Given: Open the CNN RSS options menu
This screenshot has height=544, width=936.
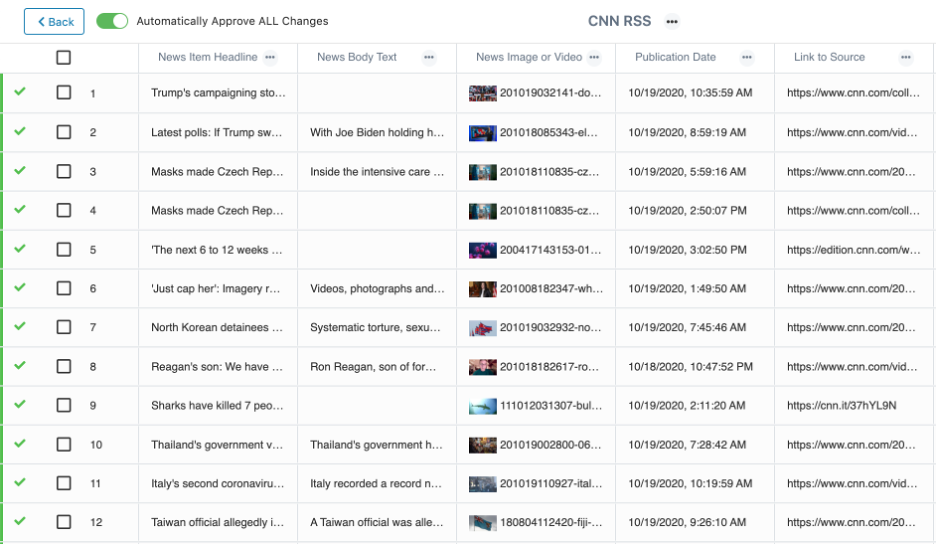Looking at the screenshot, I should (x=672, y=21).
